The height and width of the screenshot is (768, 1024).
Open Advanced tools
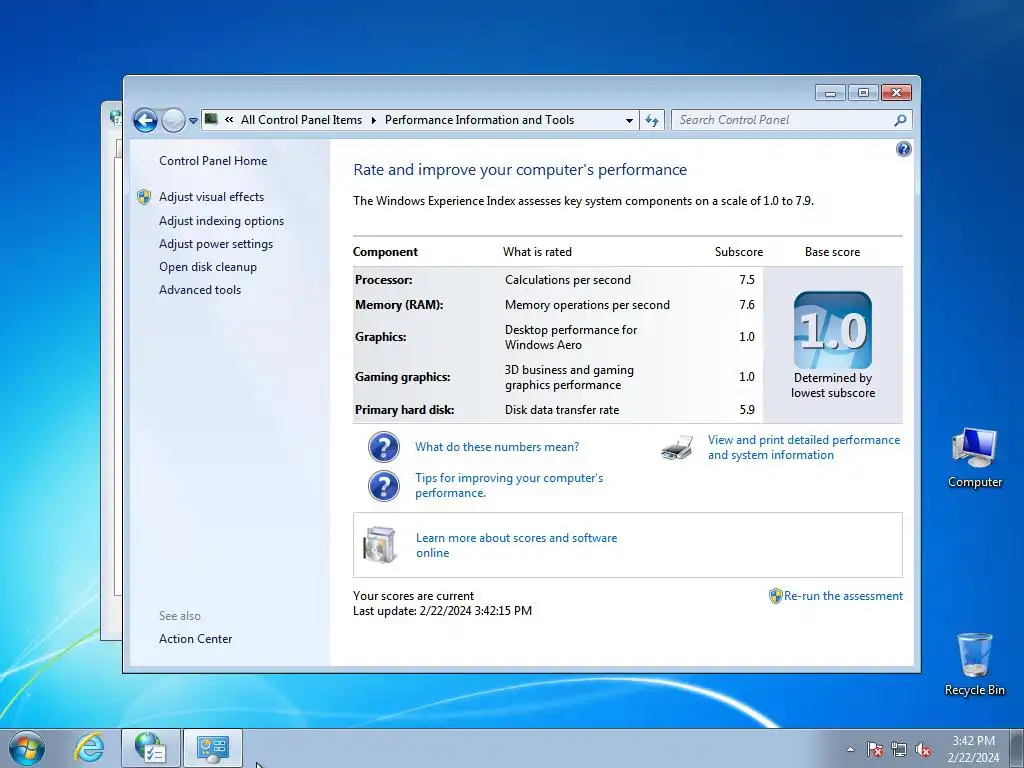(x=200, y=289)
